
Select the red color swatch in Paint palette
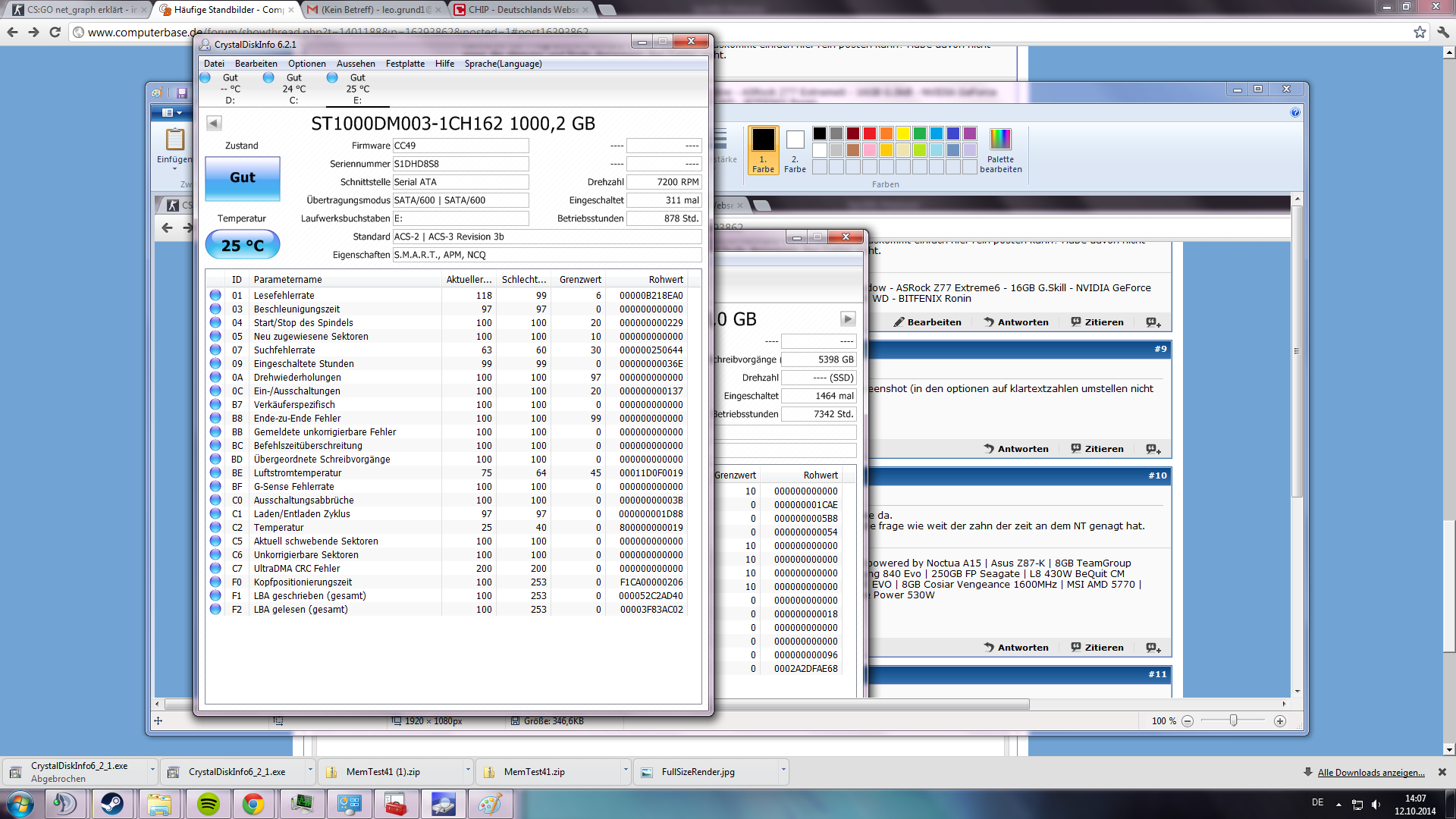(x=870, y=133)
